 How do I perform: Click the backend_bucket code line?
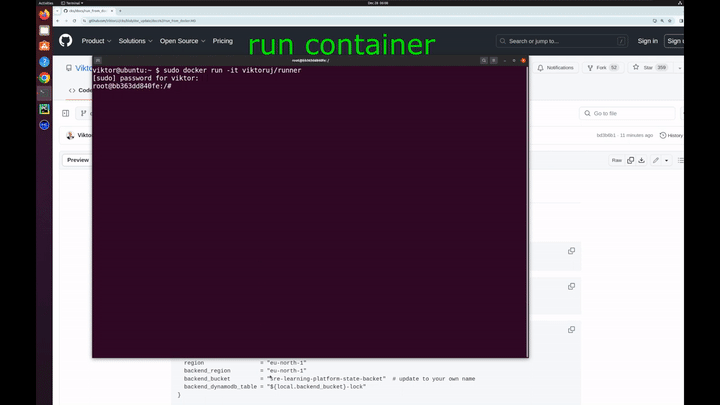tap(329, 379)
